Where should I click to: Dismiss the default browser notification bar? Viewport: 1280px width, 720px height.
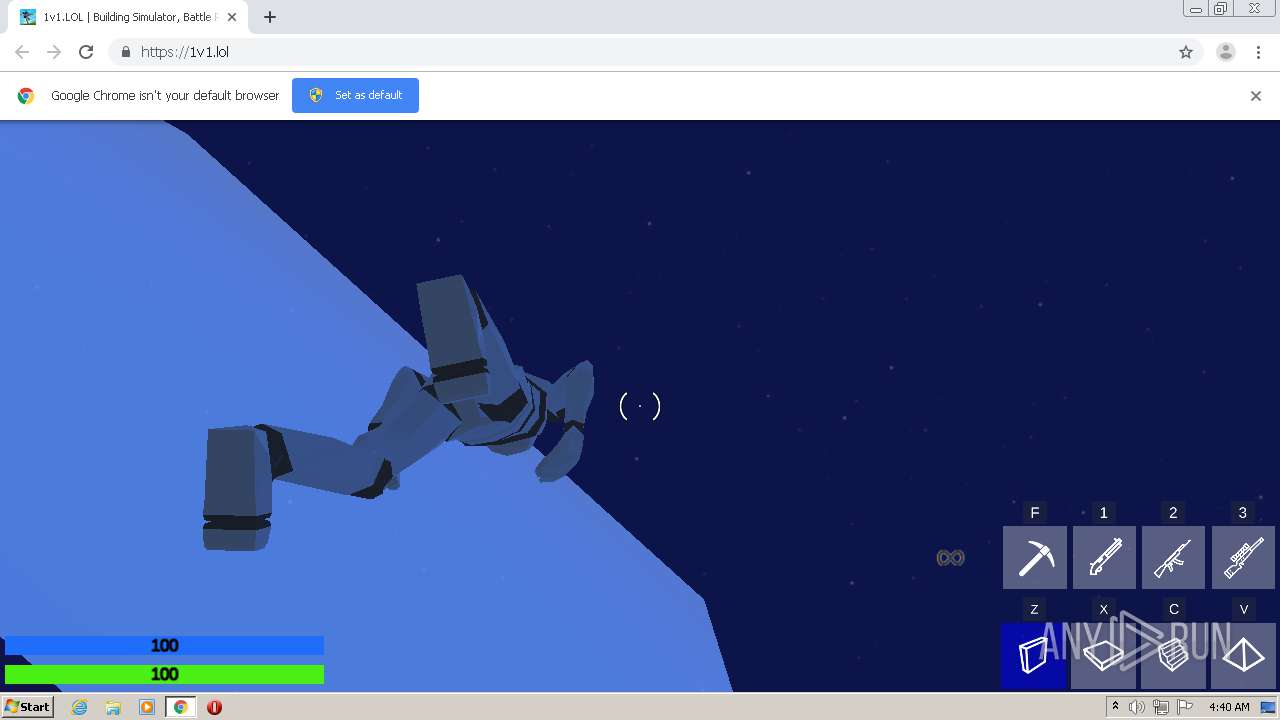(1256, 96)
